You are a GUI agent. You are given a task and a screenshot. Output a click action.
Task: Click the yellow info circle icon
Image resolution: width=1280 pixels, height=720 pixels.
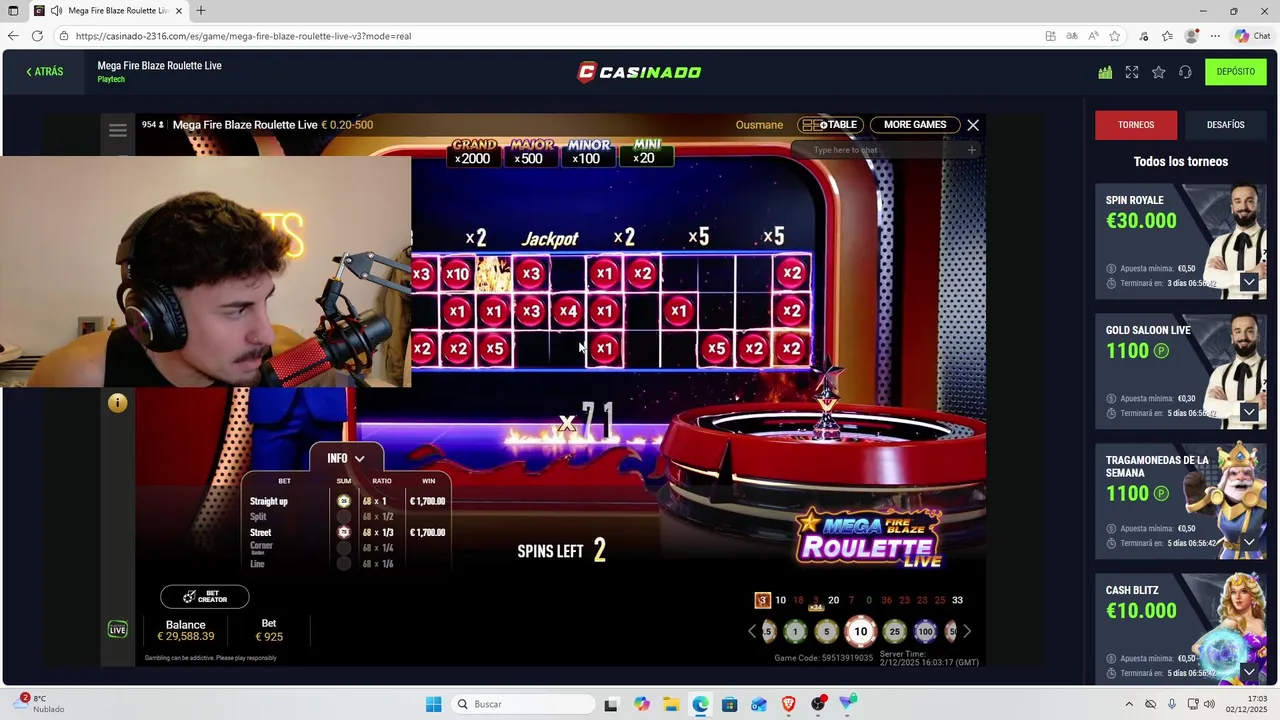coord(118,403)
